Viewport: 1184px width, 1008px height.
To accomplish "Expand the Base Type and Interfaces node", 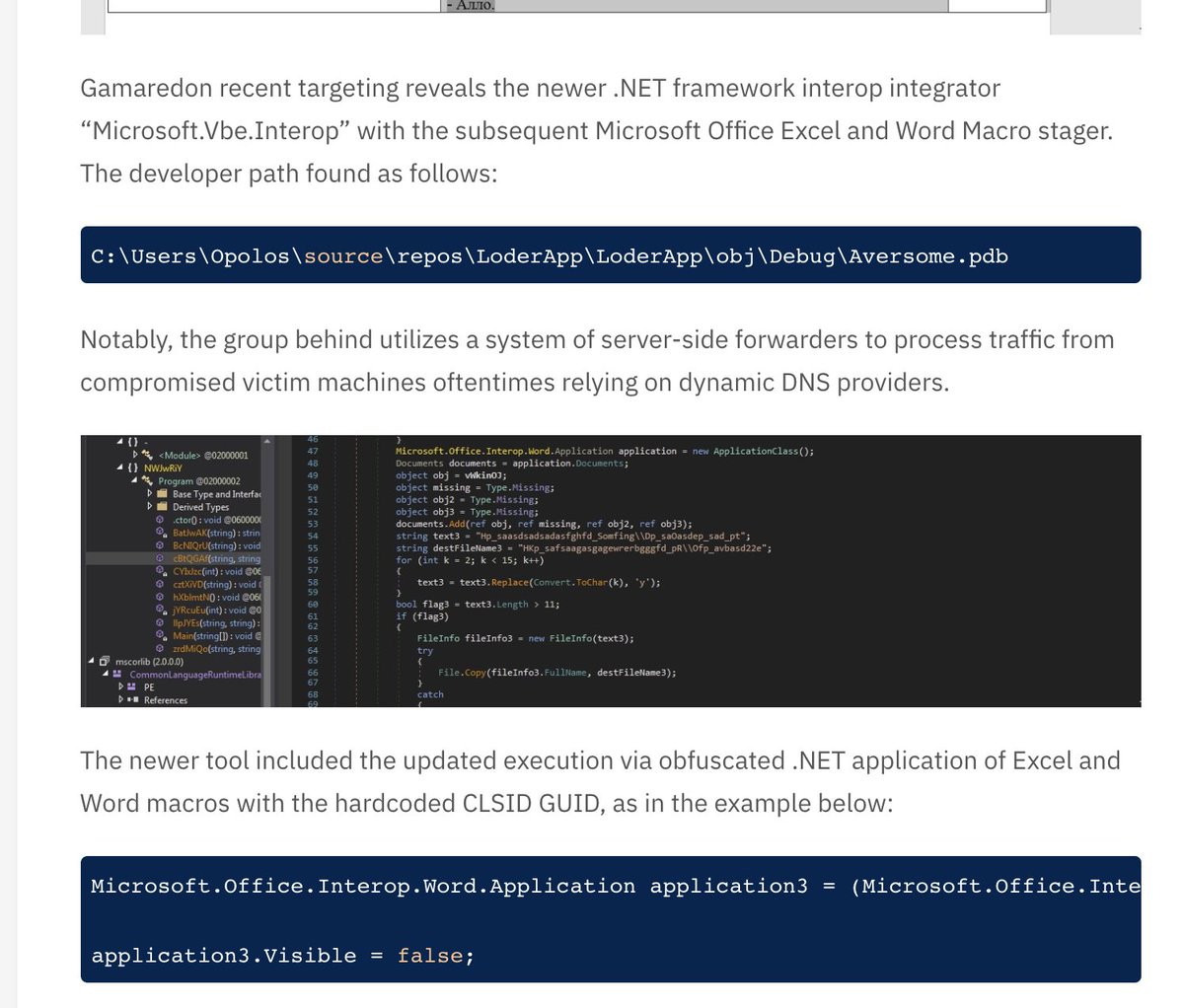I will tap(150, 494).
